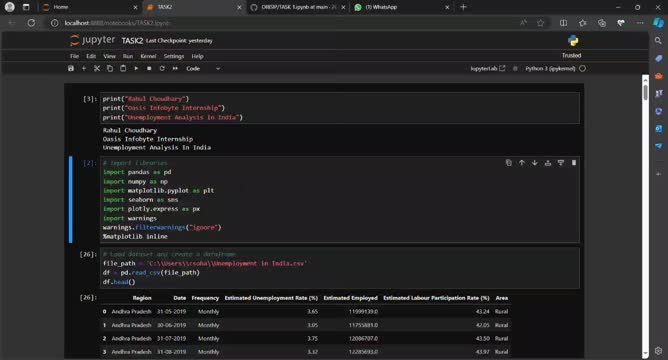Open the Kernel menu
This screenshot has height=360, width=668.
tap(148, 56)
